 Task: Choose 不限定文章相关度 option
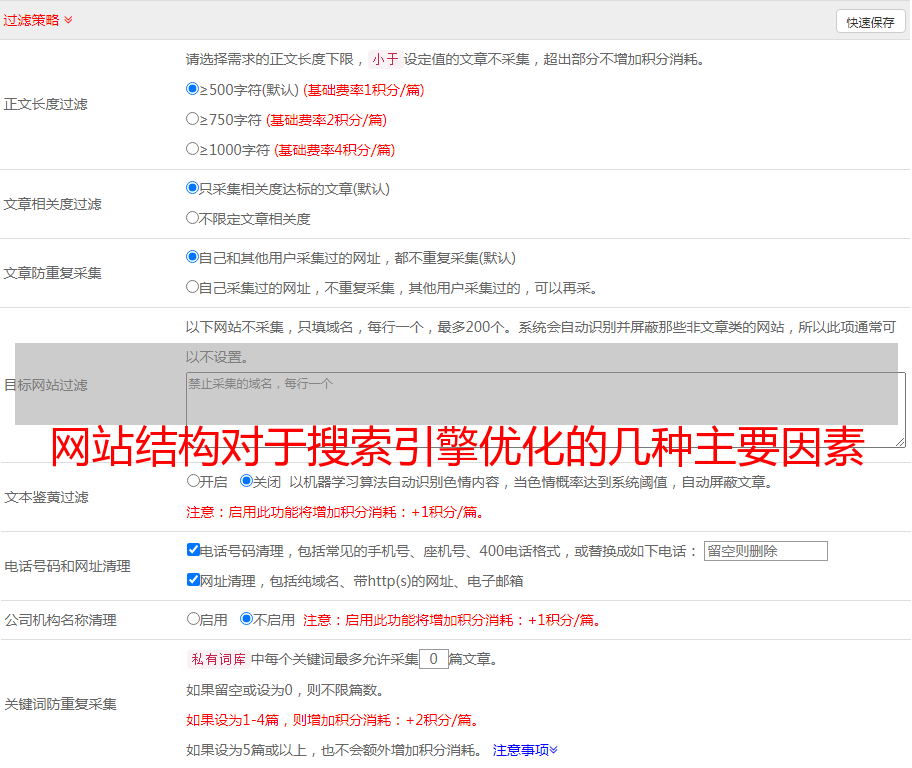point(193,218)
